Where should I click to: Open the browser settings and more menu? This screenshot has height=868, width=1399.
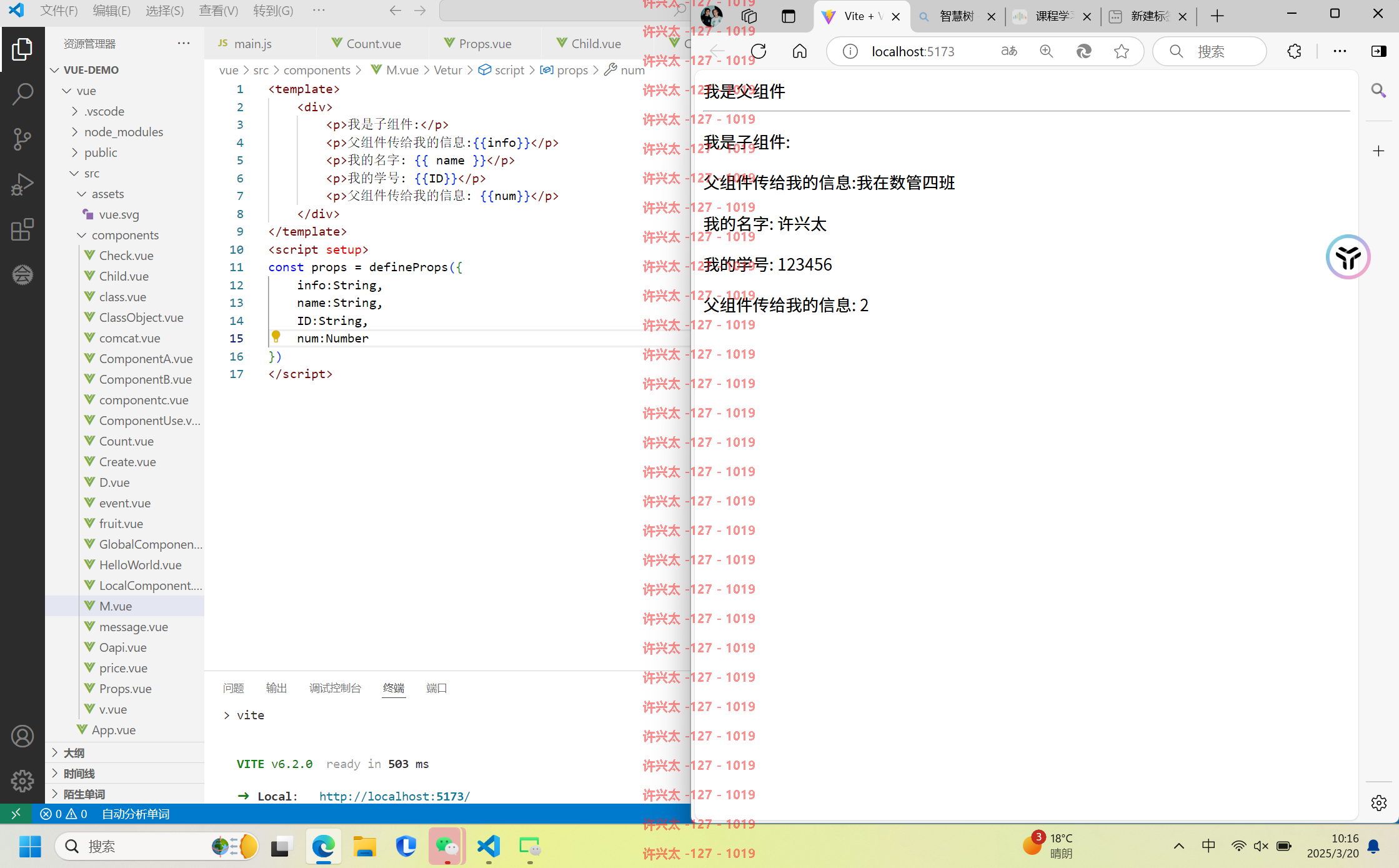(x=1340, y=51)
